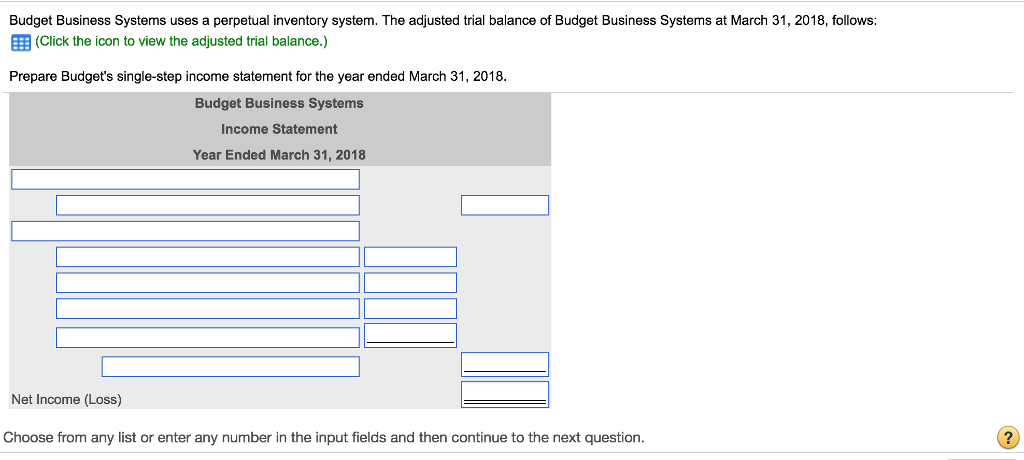Image resolution: width=1024 pixels, height=460 pixels.
Task: Open the 'Click the icon to view the adjusted trial balance' link
Action: click(182, 42)
